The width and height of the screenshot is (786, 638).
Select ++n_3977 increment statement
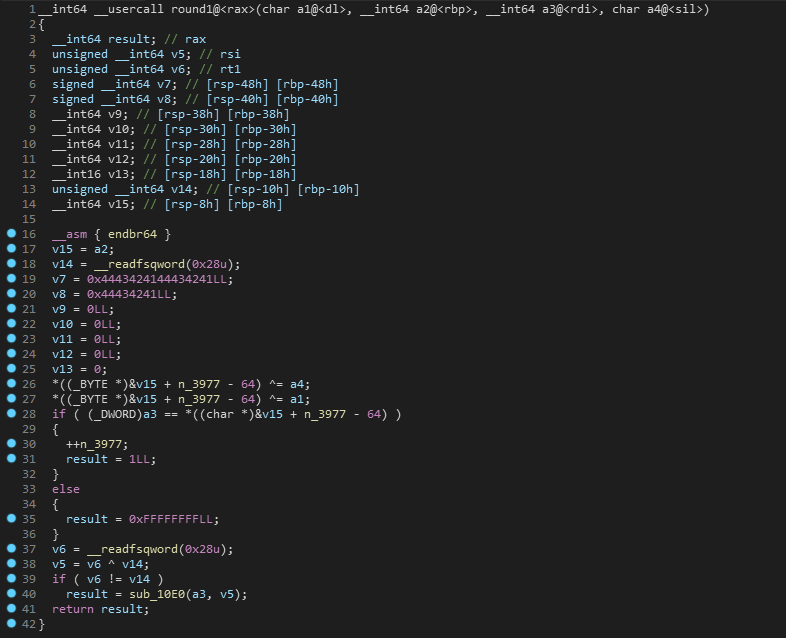pos(97,445)
